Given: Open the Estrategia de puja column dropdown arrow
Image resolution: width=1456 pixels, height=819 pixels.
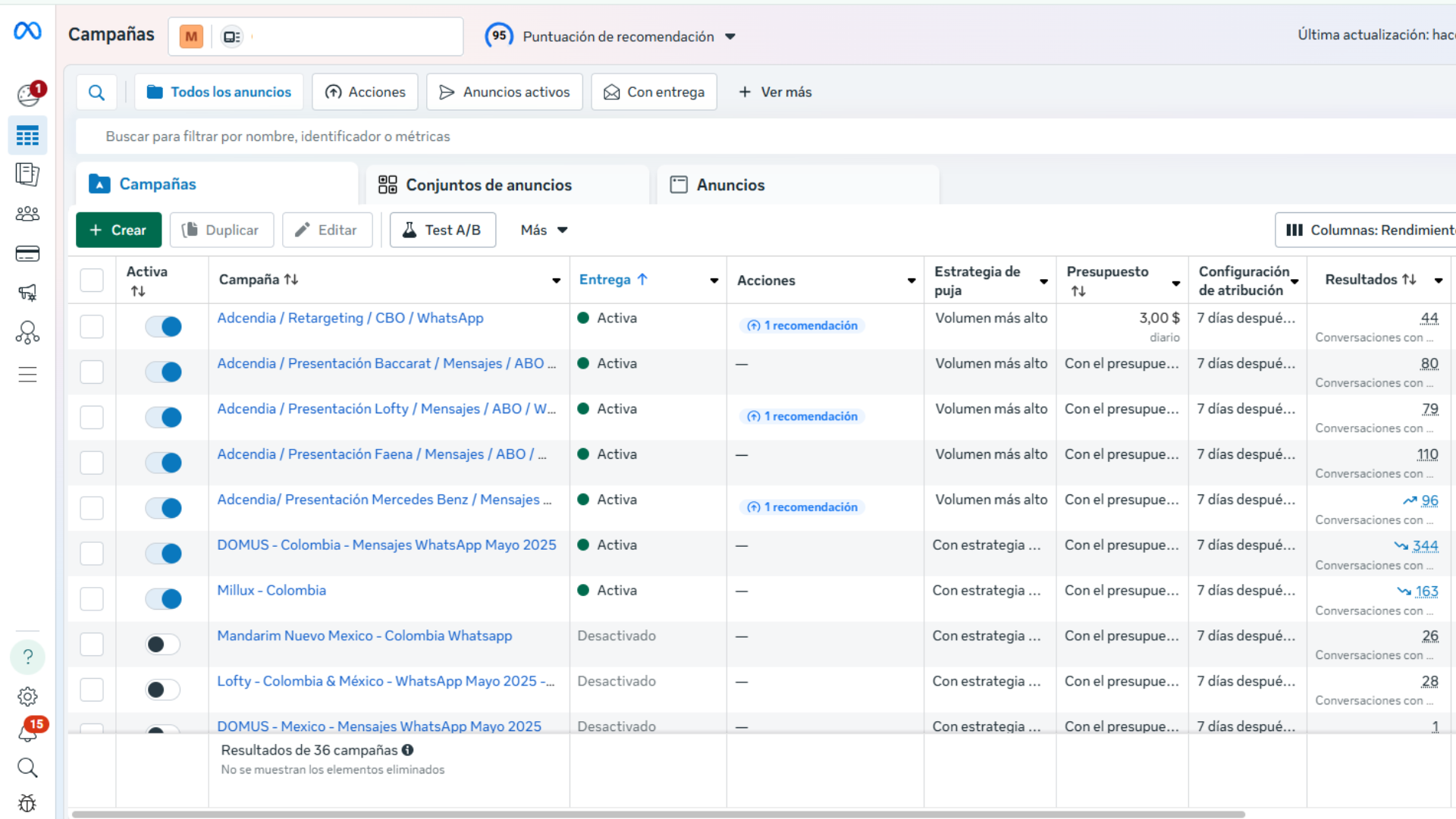Looking at the screenshot, I should (1044, 282).
